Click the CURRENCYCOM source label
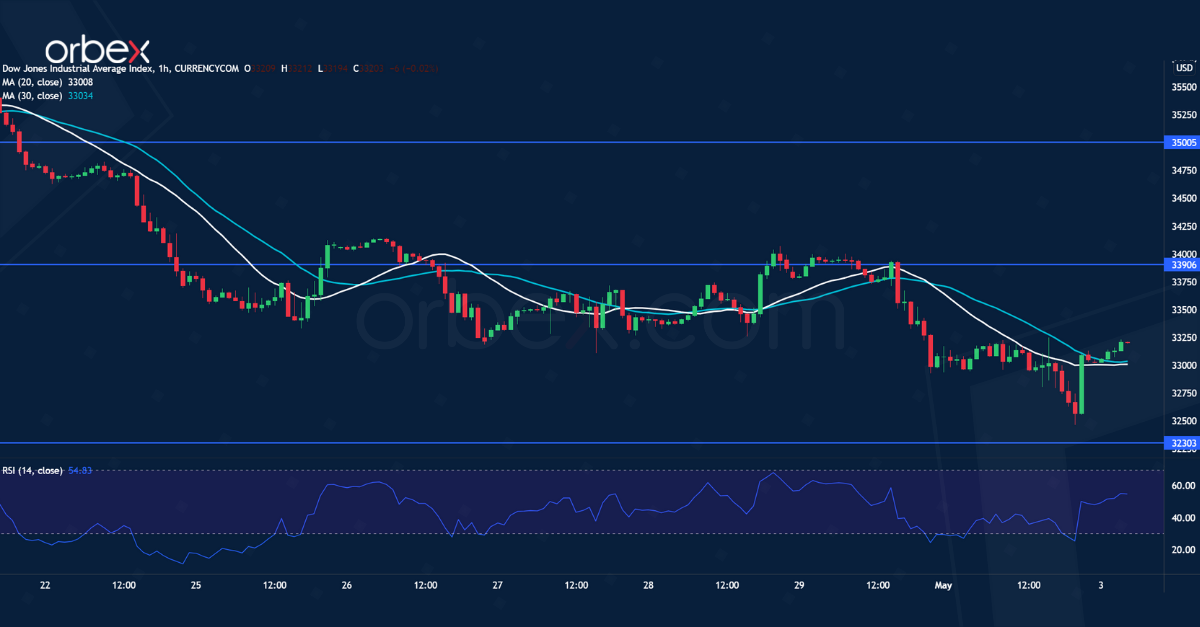Image resolution: width=1200 pixels, height=627 pixels. 203,69
